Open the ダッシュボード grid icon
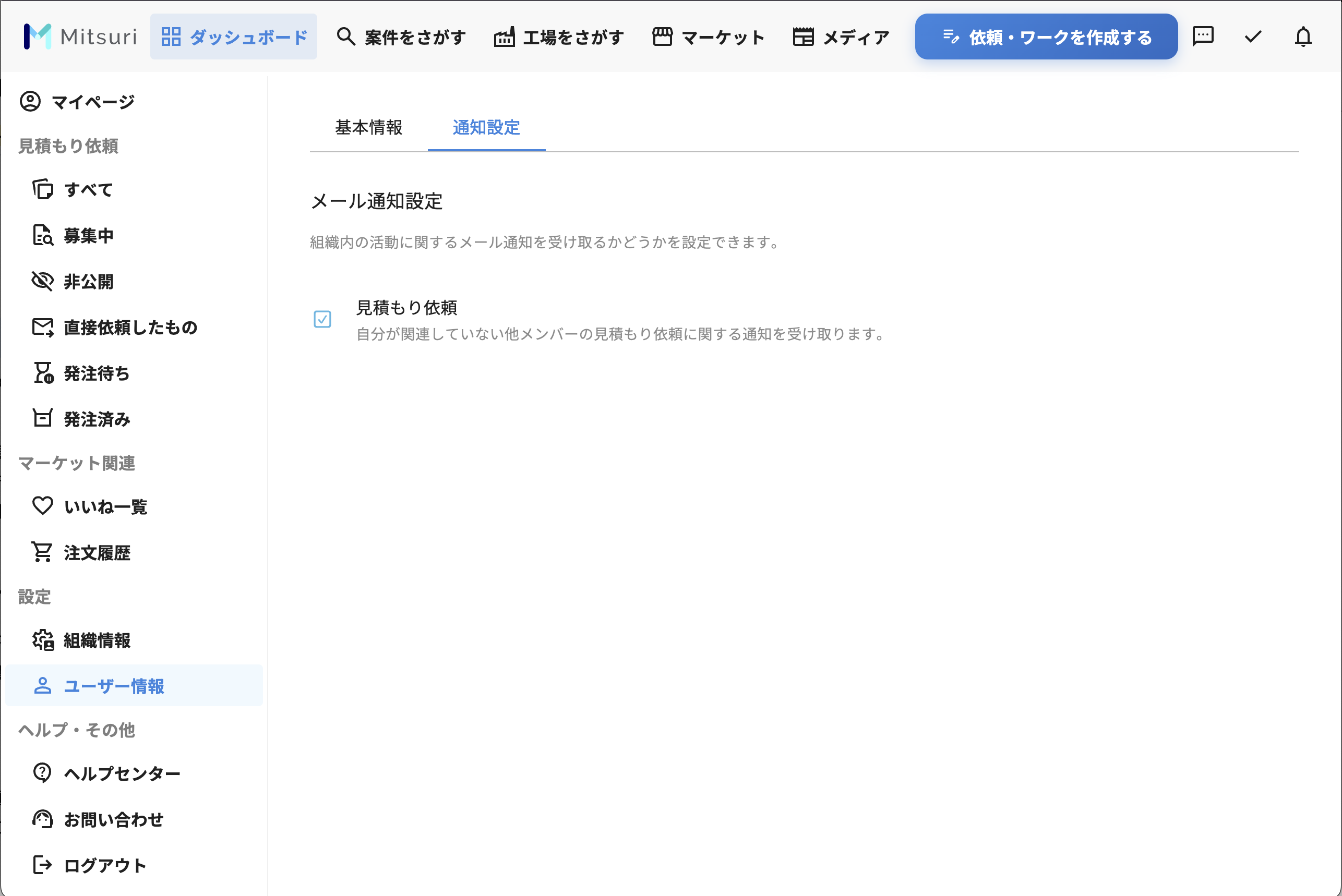The height and width of the screenshot is (896, 1342). (x=171, y=37)
